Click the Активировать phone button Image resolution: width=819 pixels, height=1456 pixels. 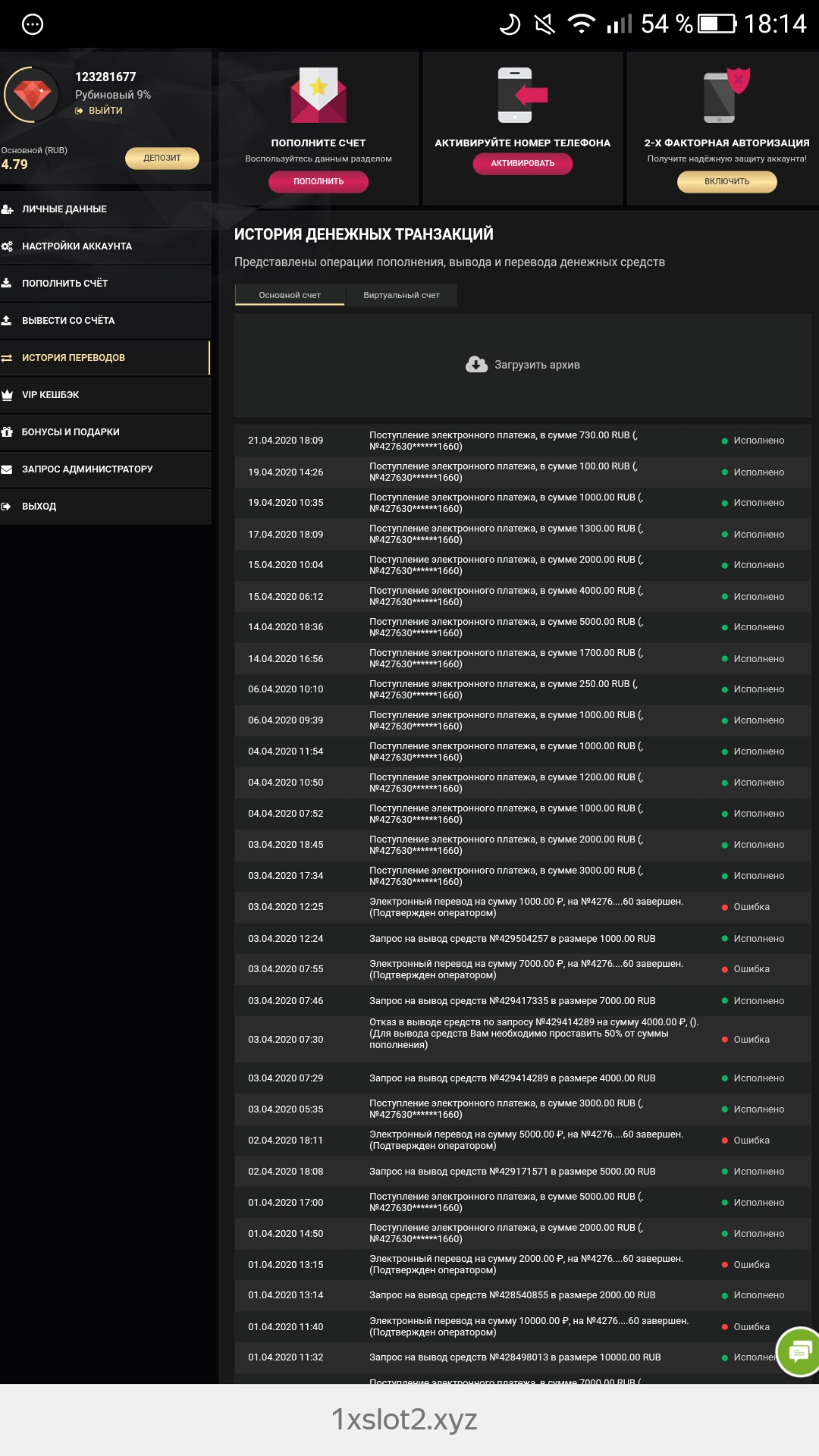[522, 163]
